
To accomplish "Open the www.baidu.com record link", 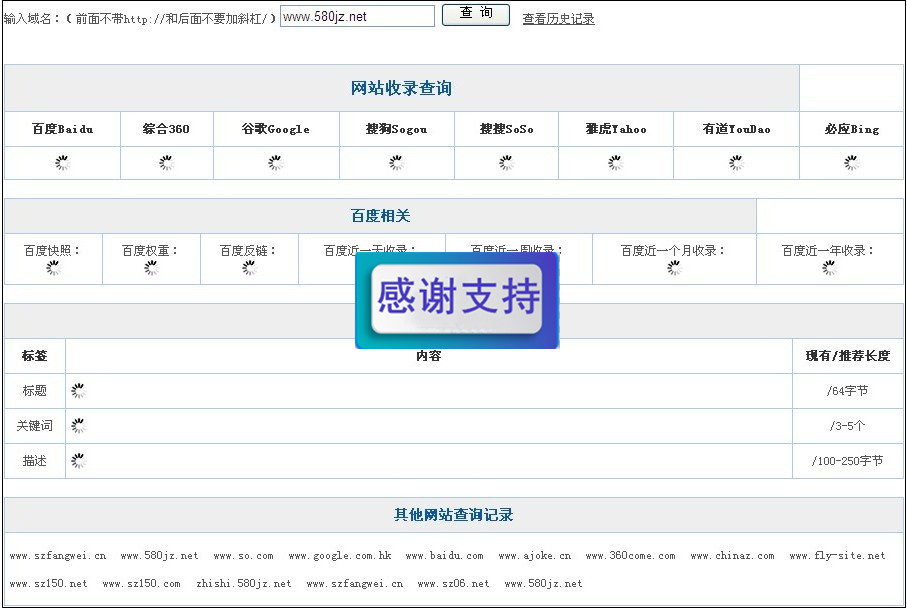I will (444, 556).
